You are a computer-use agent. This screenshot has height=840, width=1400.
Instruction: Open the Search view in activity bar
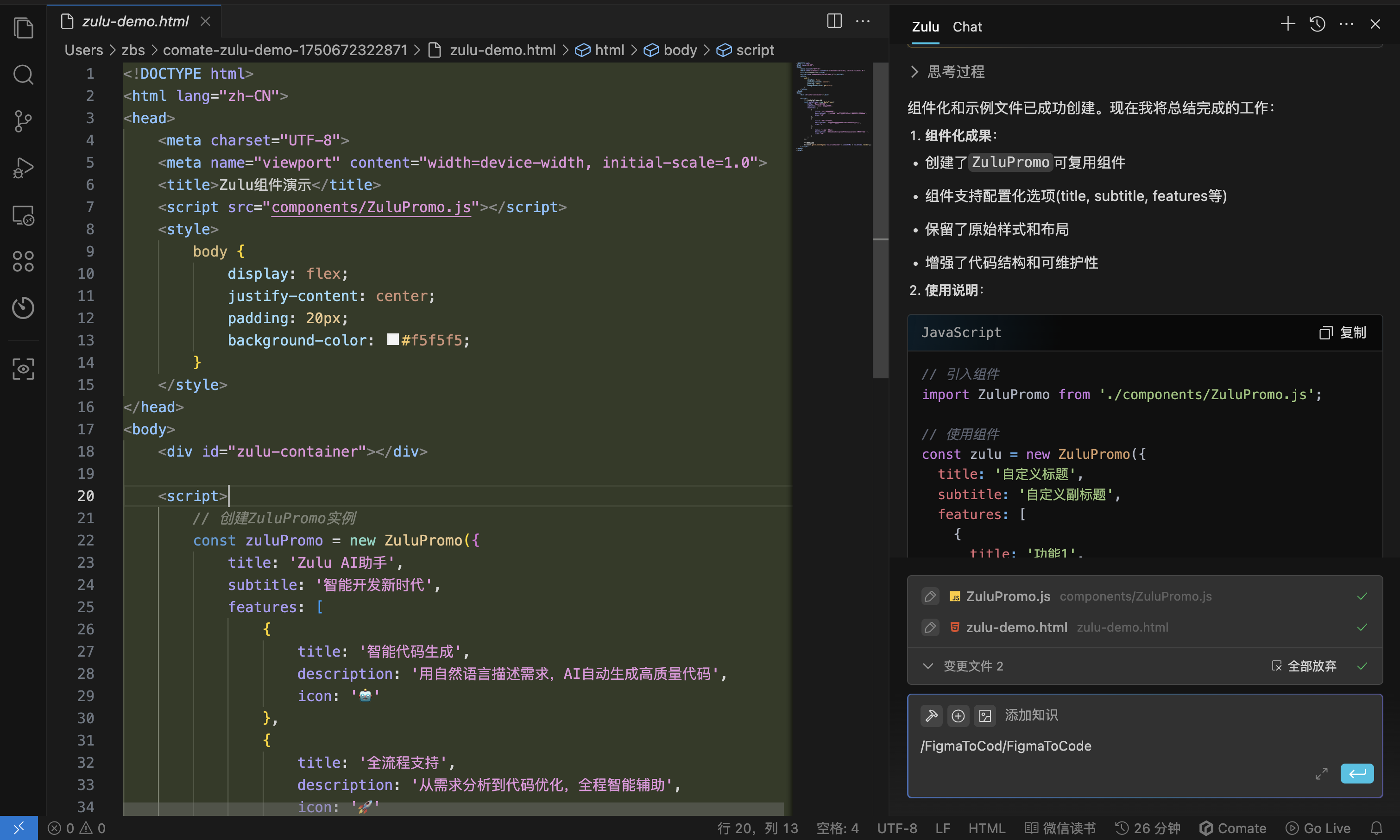pyautogui.click(x=23, y=74)
